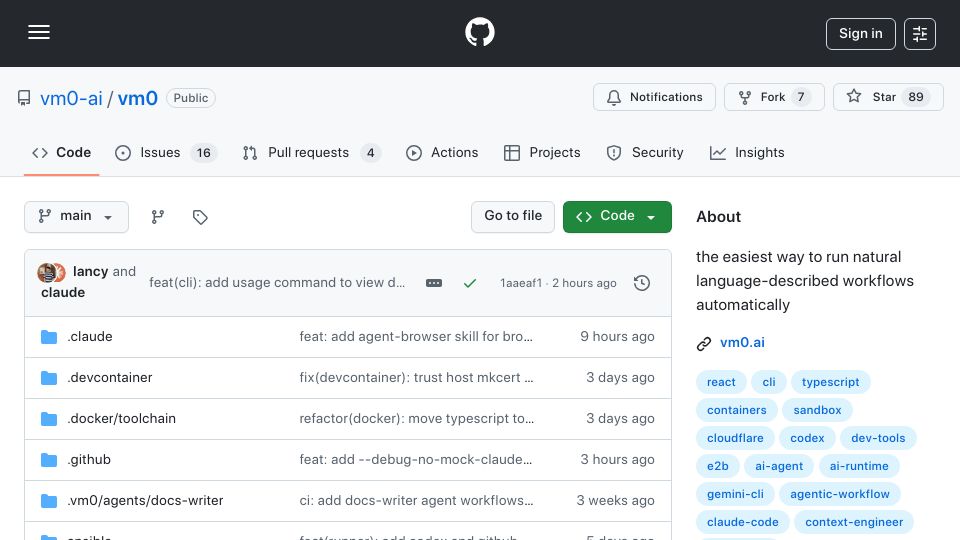Expand commit message ellipsis button
Image resolution: width=960 pixels, height=540 pixels.
point(433,283)
